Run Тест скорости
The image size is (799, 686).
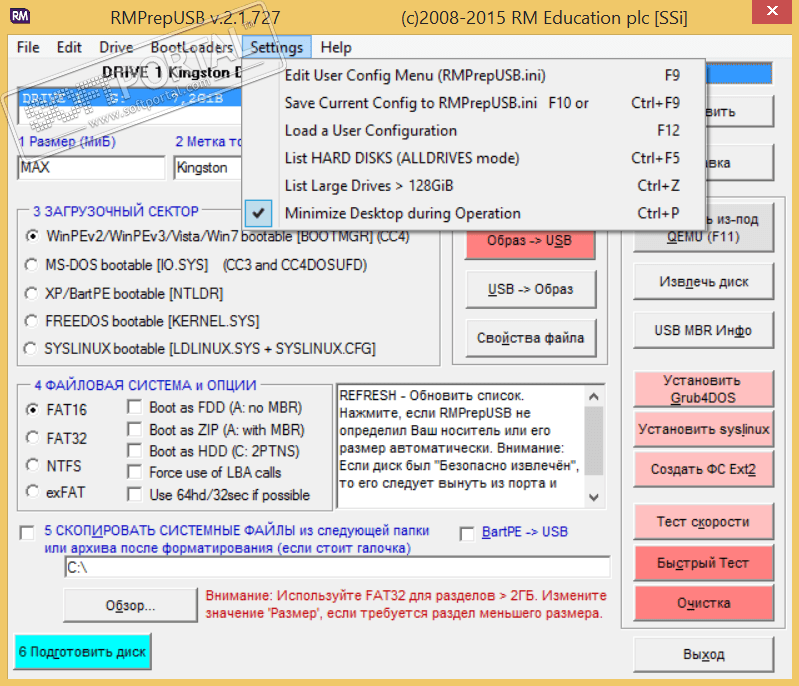[x=703, y=522]
